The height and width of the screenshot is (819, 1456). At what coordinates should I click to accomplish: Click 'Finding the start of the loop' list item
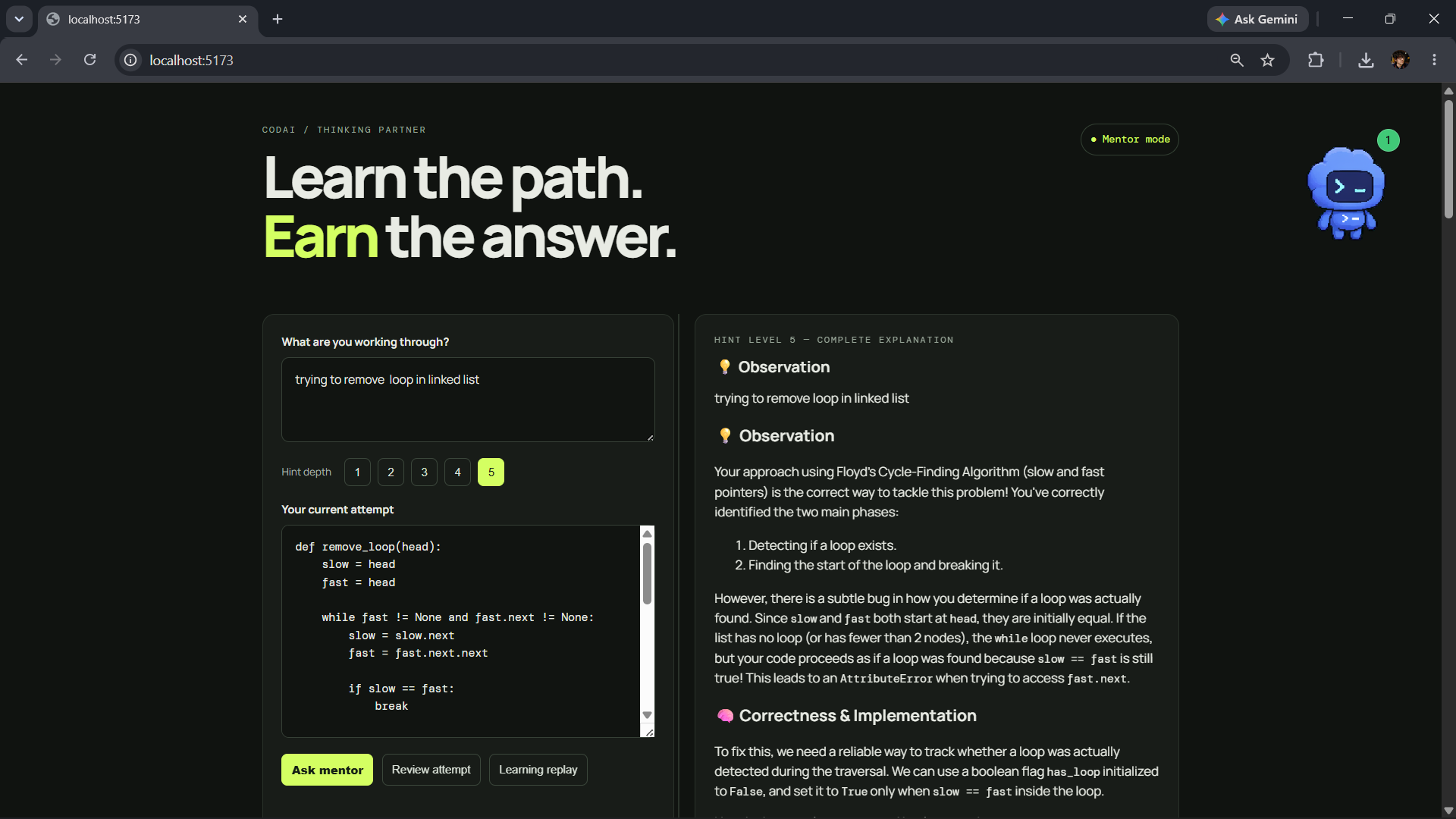coord(875,565)
